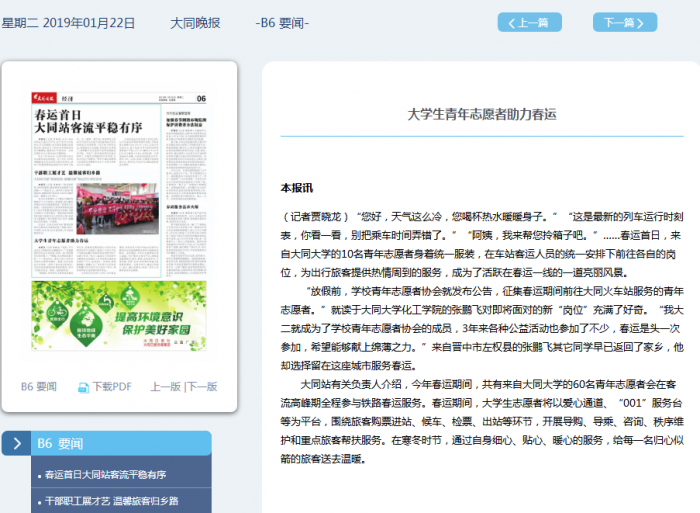700x513 pixels.
Task: Click the 大同晚报 newspaper name
Action: (195, 23)
